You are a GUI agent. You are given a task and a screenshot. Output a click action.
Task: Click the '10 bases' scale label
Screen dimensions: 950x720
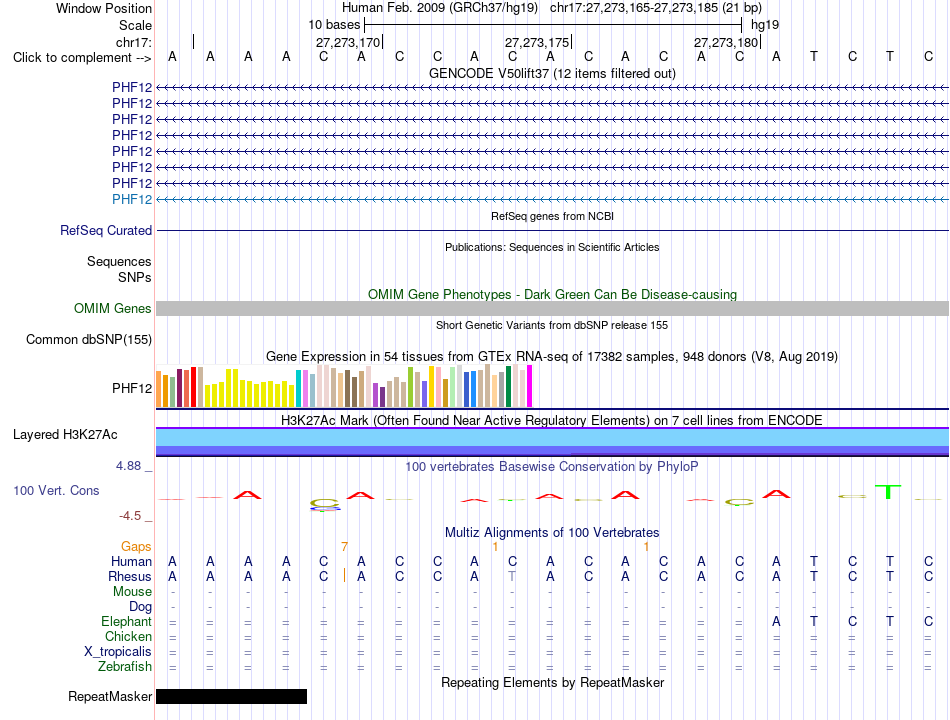pos(334,25)
